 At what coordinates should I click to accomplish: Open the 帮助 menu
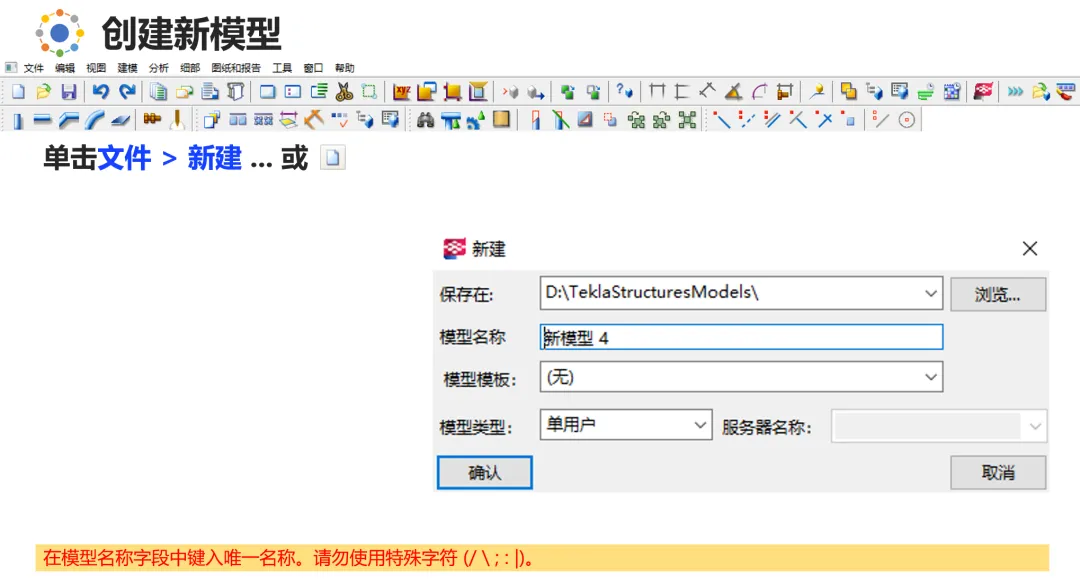point(344,68)
